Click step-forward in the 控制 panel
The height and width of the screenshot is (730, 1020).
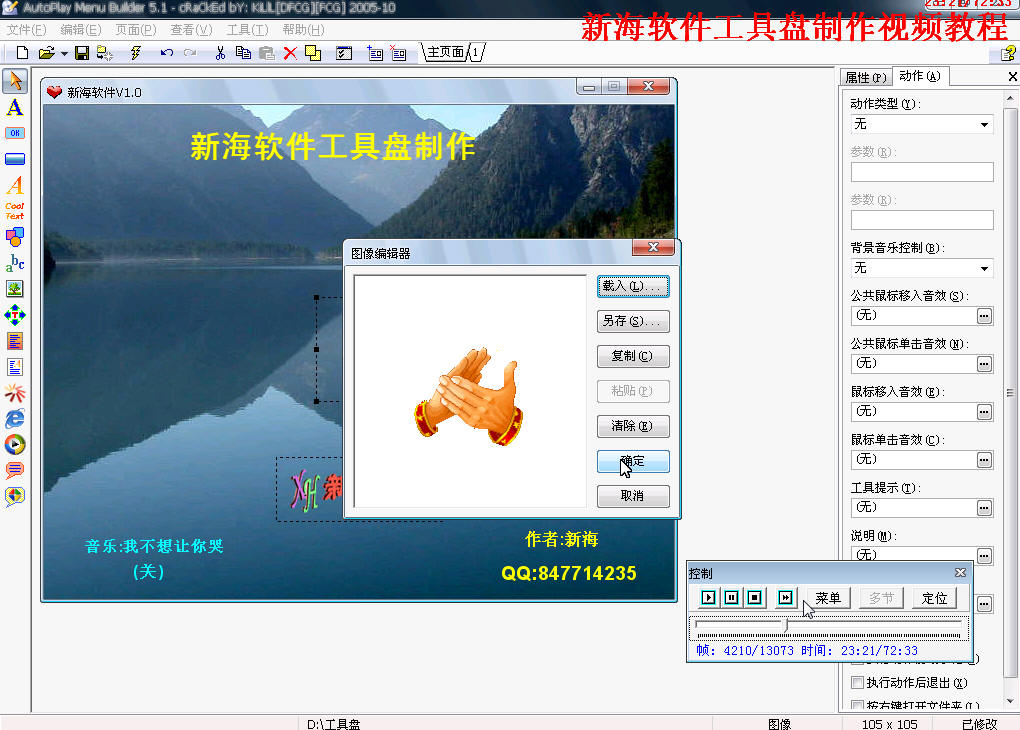pos(785,597)
